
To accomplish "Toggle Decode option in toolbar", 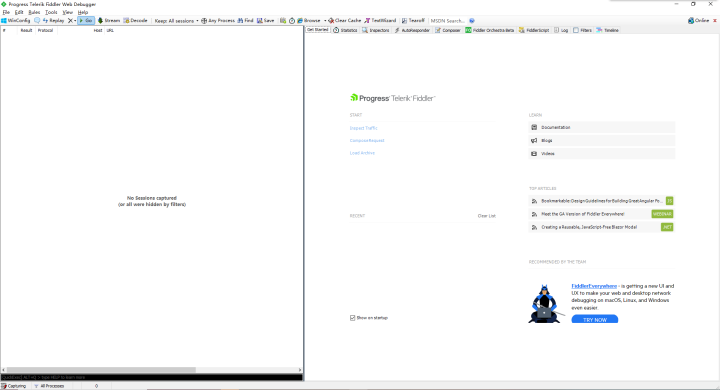I will (135, 21).
